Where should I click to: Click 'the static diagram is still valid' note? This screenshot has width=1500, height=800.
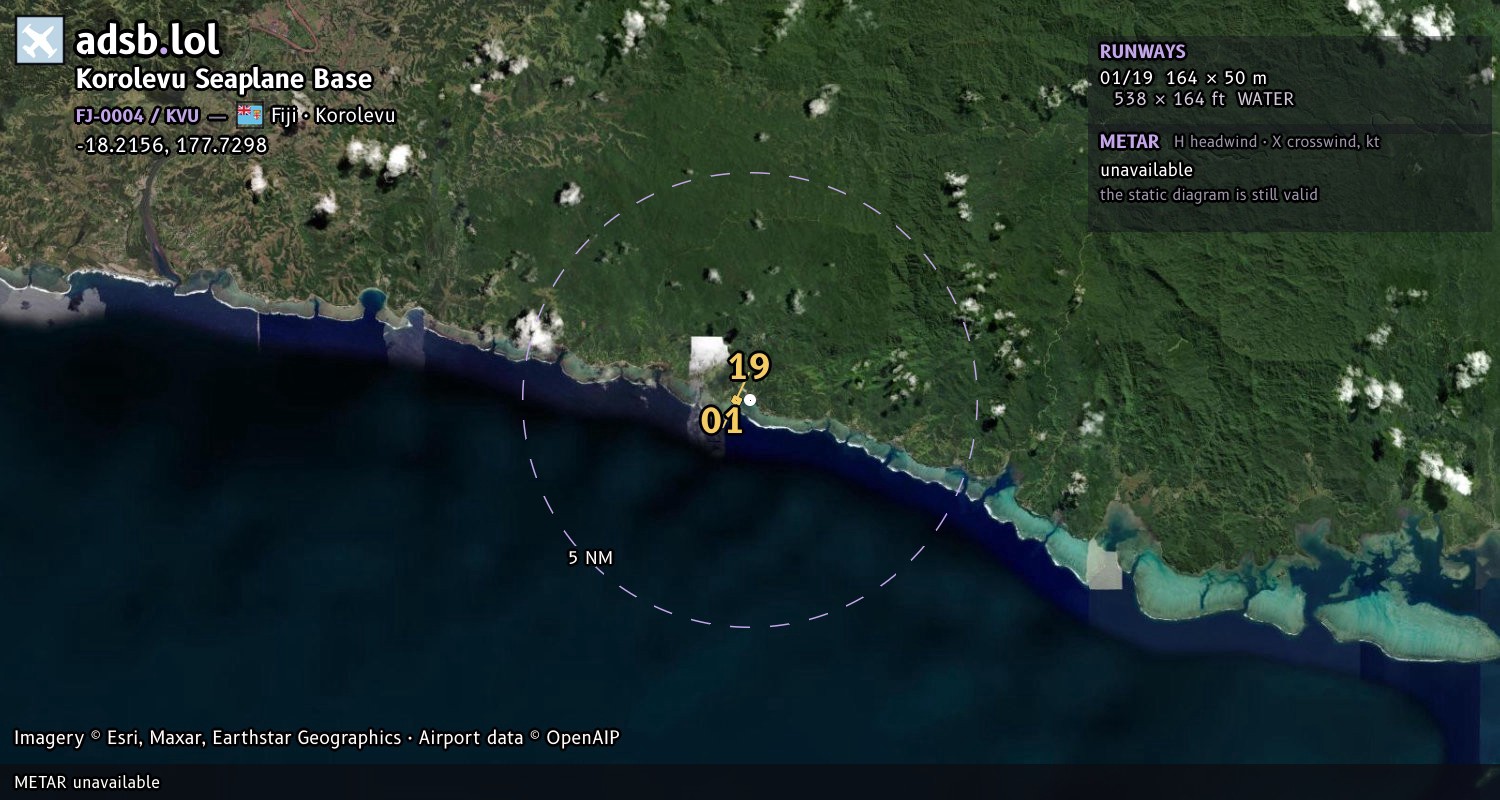(x=1209, y=195)
